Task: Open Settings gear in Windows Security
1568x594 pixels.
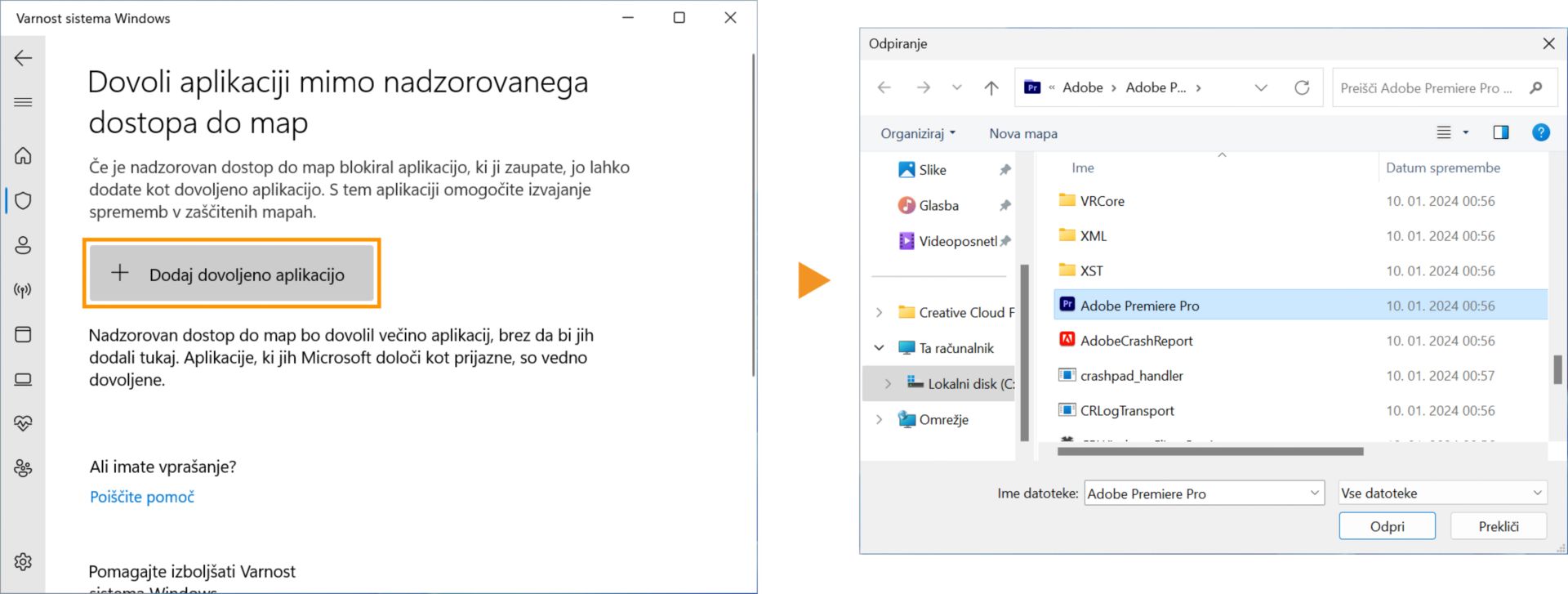Action: pos(24,562)
